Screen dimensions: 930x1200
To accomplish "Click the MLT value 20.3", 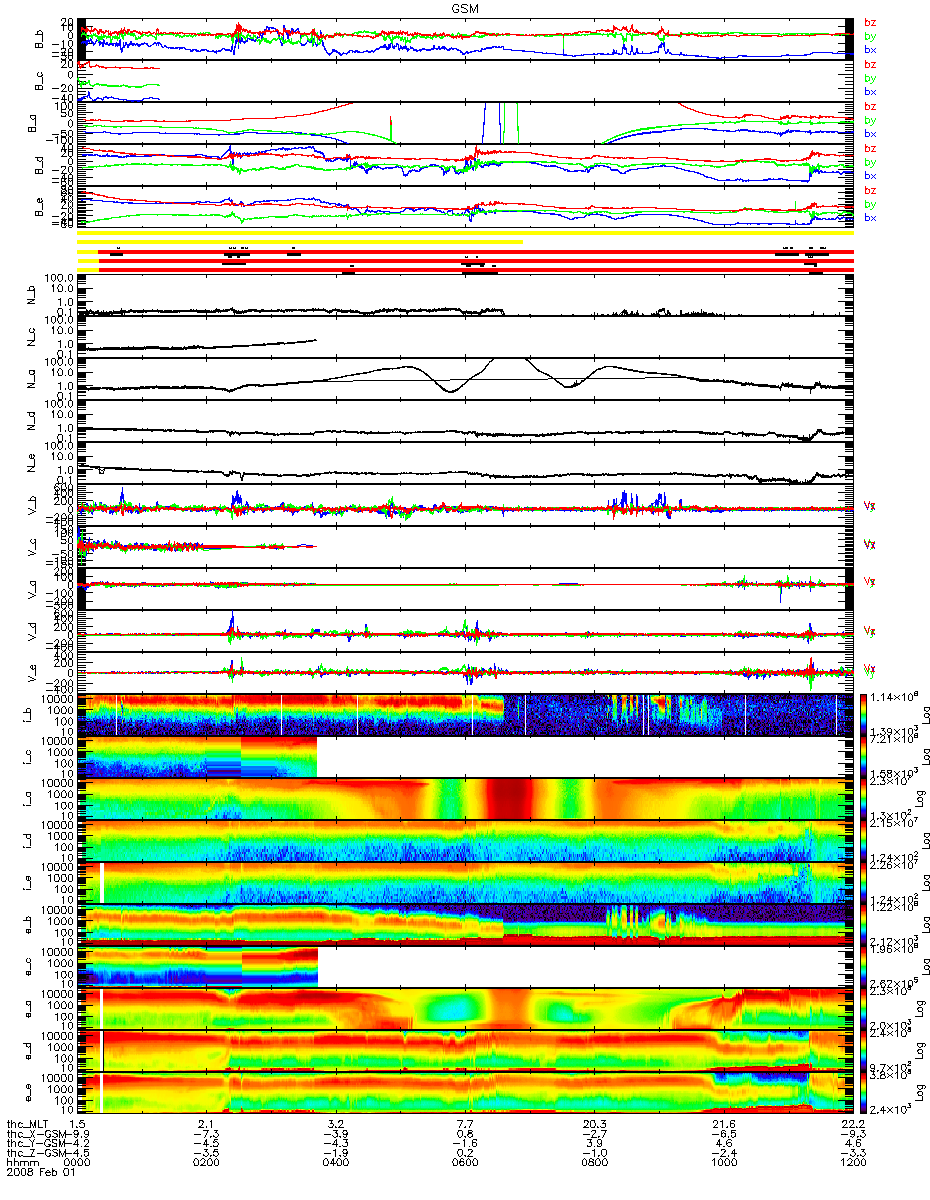I will [x=593, y=1126].
